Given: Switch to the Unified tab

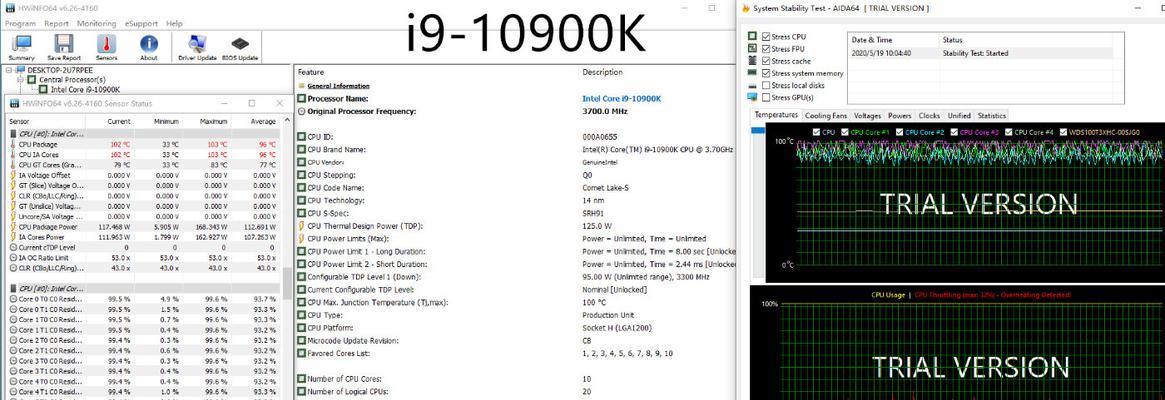Looking at the screenshot, I should click(x=958, y=116).
